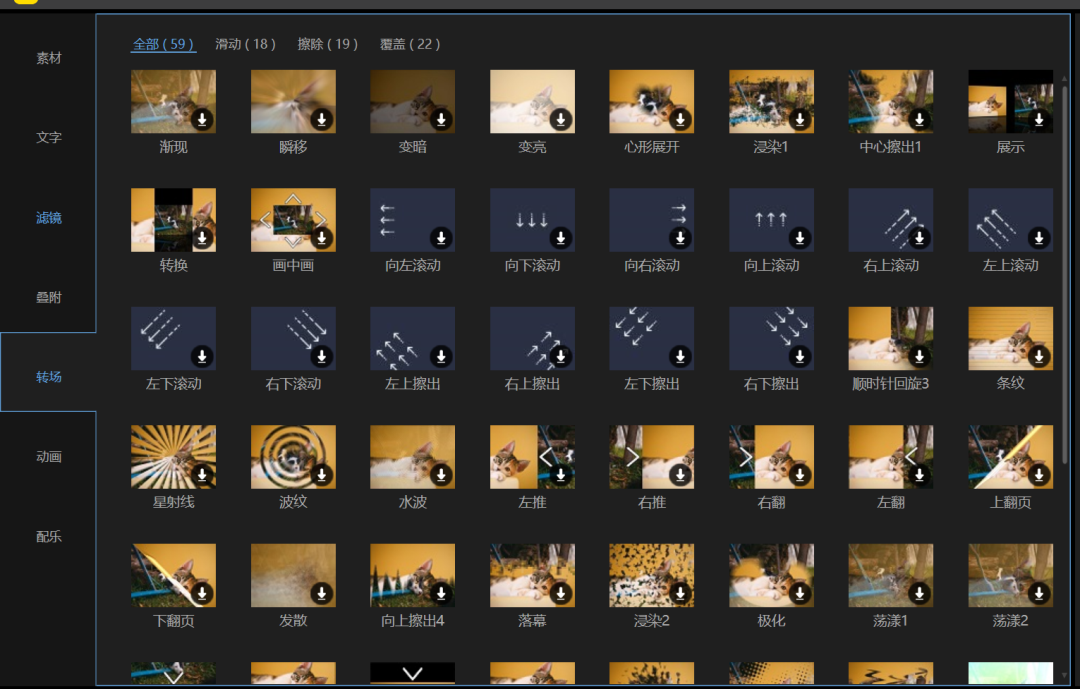Image resolution: width=1080 pixels, height=689 pixels.
Task: Download the 向右滚动 transition
Action: tap(681, 238)
